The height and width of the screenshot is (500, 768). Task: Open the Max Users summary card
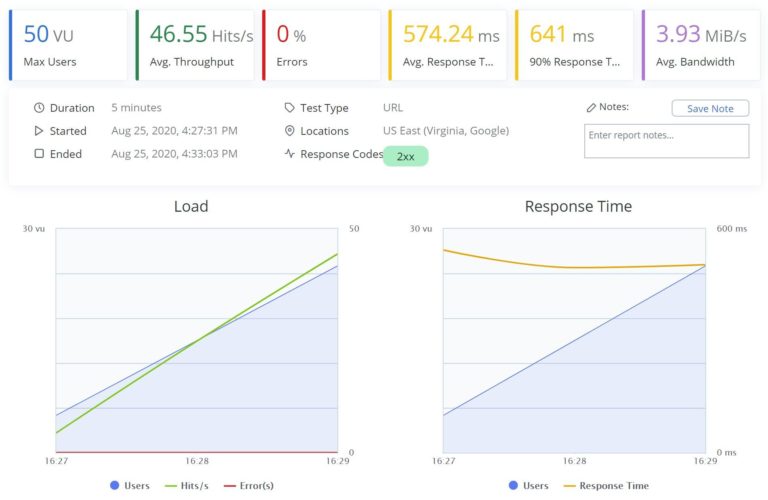coord(69,45)
